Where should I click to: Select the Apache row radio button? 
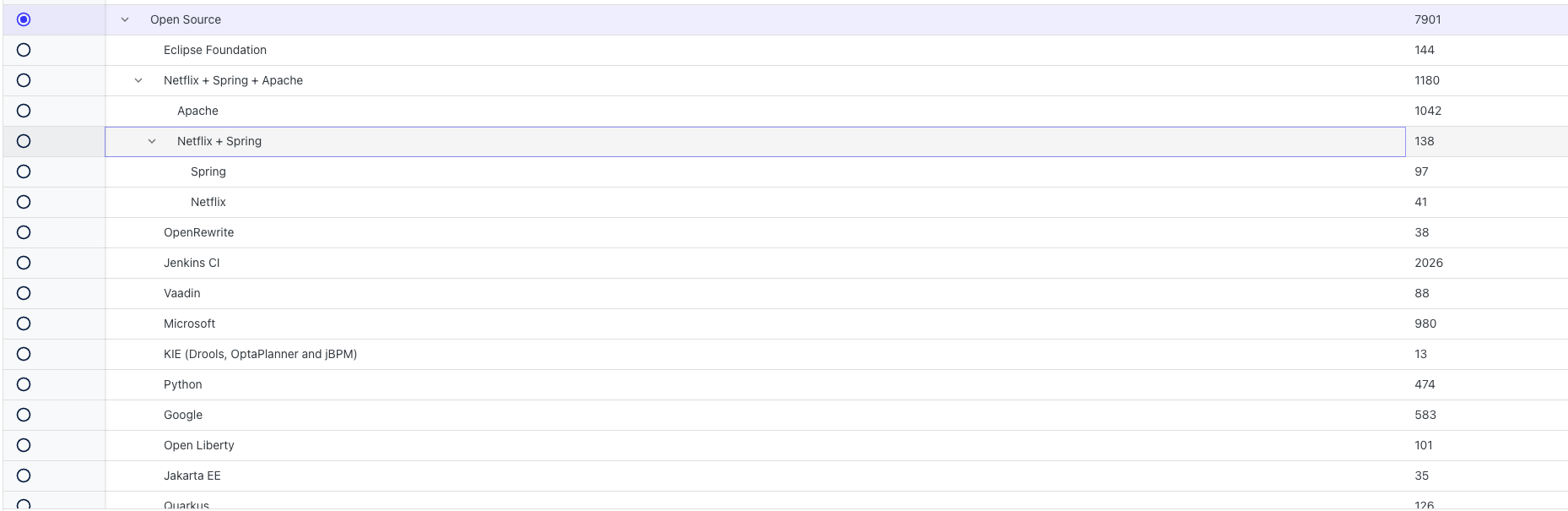[x=24, y=111]
